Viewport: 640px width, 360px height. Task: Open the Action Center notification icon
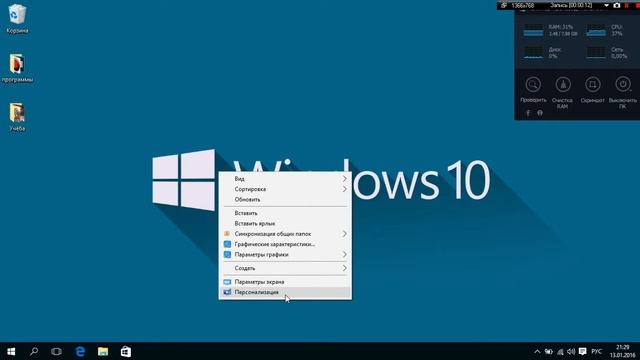[582, 351]
